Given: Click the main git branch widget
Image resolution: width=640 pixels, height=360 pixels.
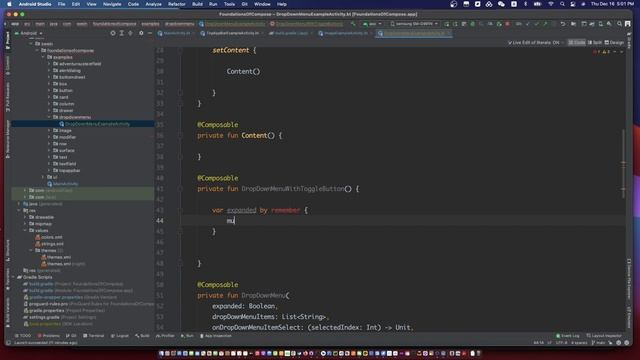Looking at the screenshot, I should point(598,343).
